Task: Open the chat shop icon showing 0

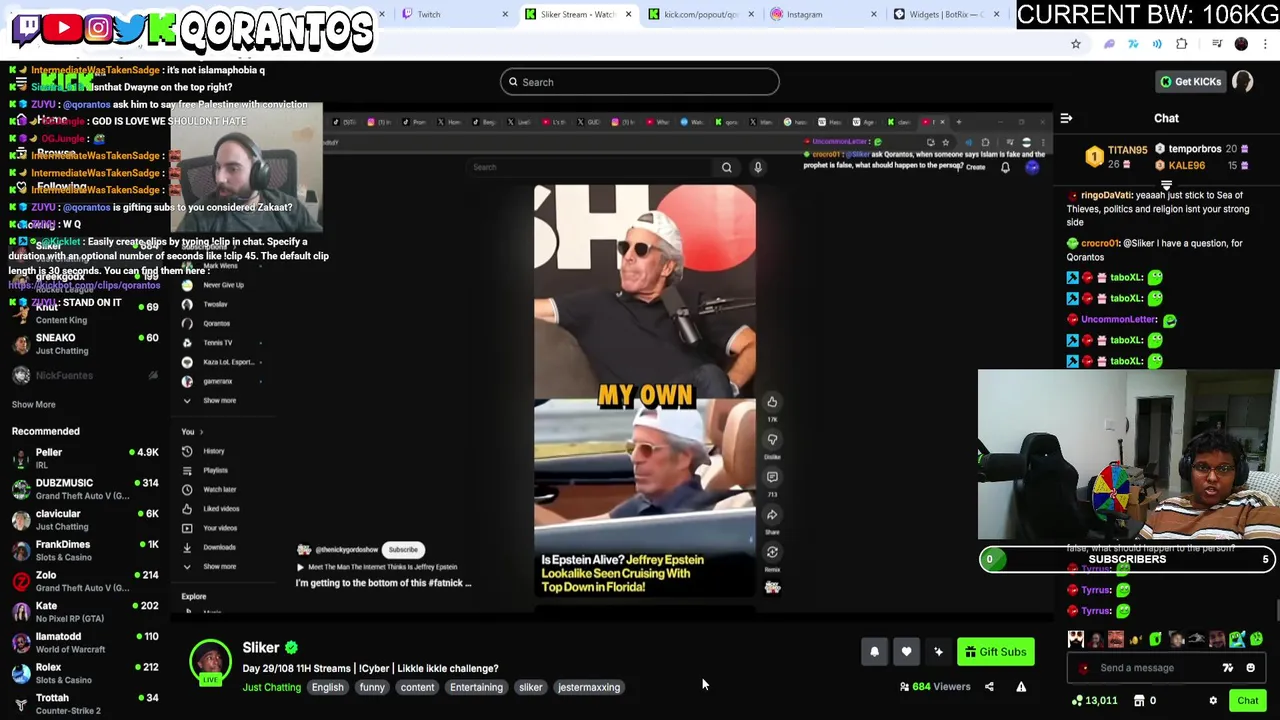Action: coord(1143,701)
